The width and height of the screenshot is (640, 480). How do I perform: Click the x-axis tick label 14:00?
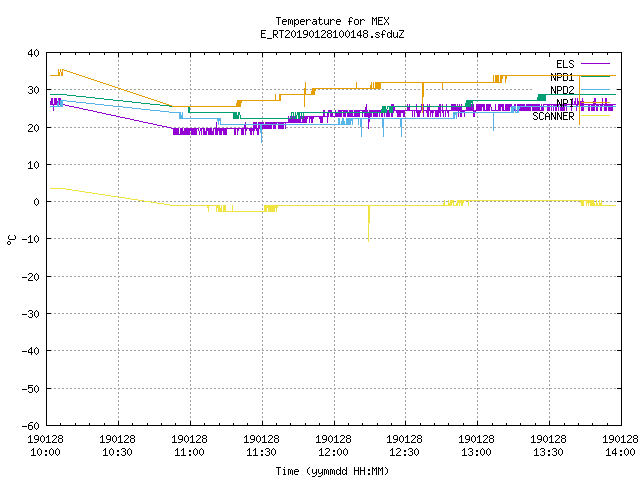(620, 452)
